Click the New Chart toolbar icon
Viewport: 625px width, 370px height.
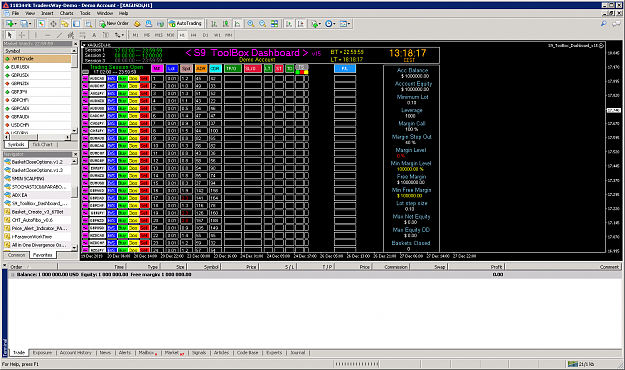(9, 24)
